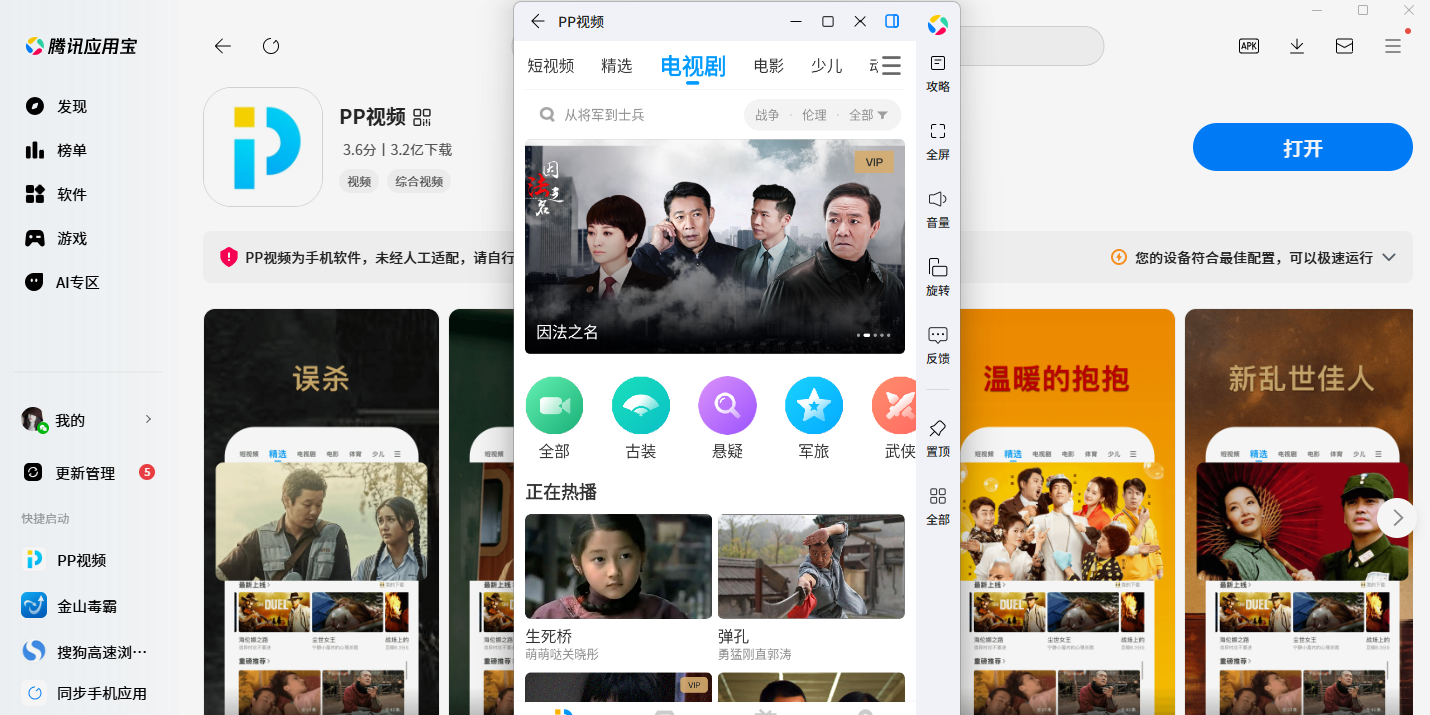
Task: Go back in 腾讯应用宝 window
Action: point(223,46)
